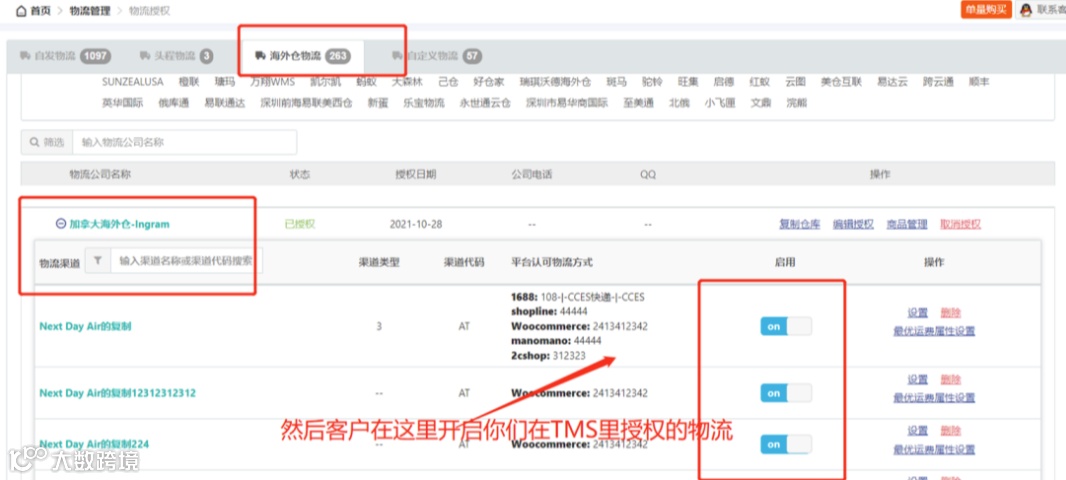Screen dimensions: 1066x480
Task: Select the 顺丰 provider
Action: coord(979,82)
